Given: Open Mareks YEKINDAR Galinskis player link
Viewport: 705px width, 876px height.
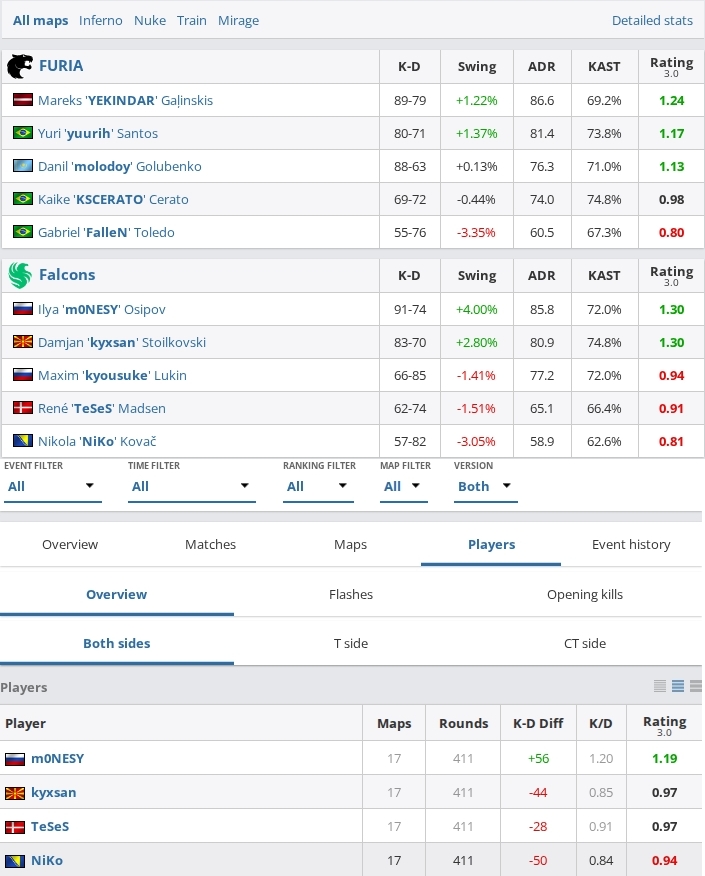Looking at the screenshot, I should coord(125,101).
